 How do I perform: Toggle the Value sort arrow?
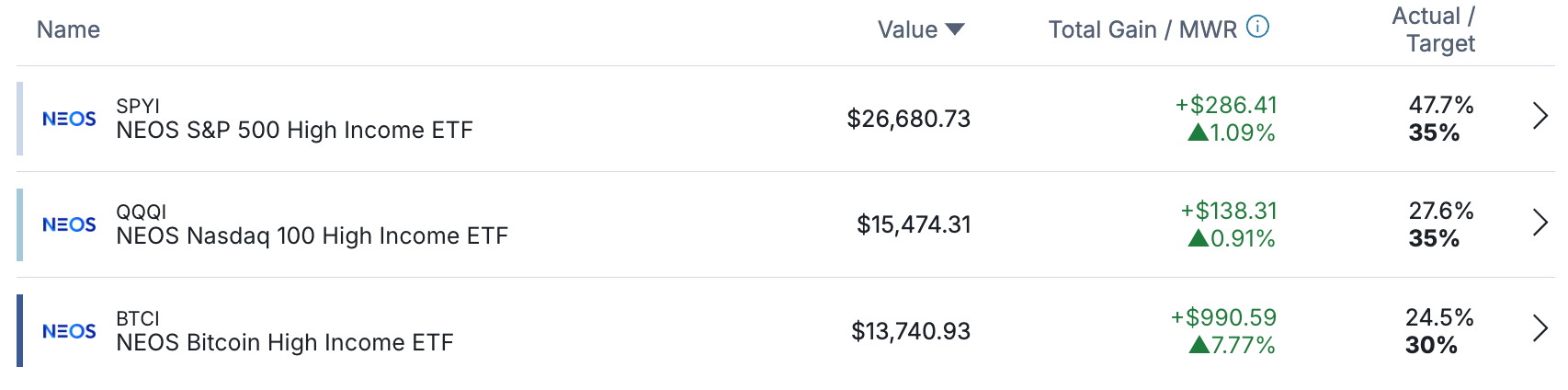coord(955,29)
